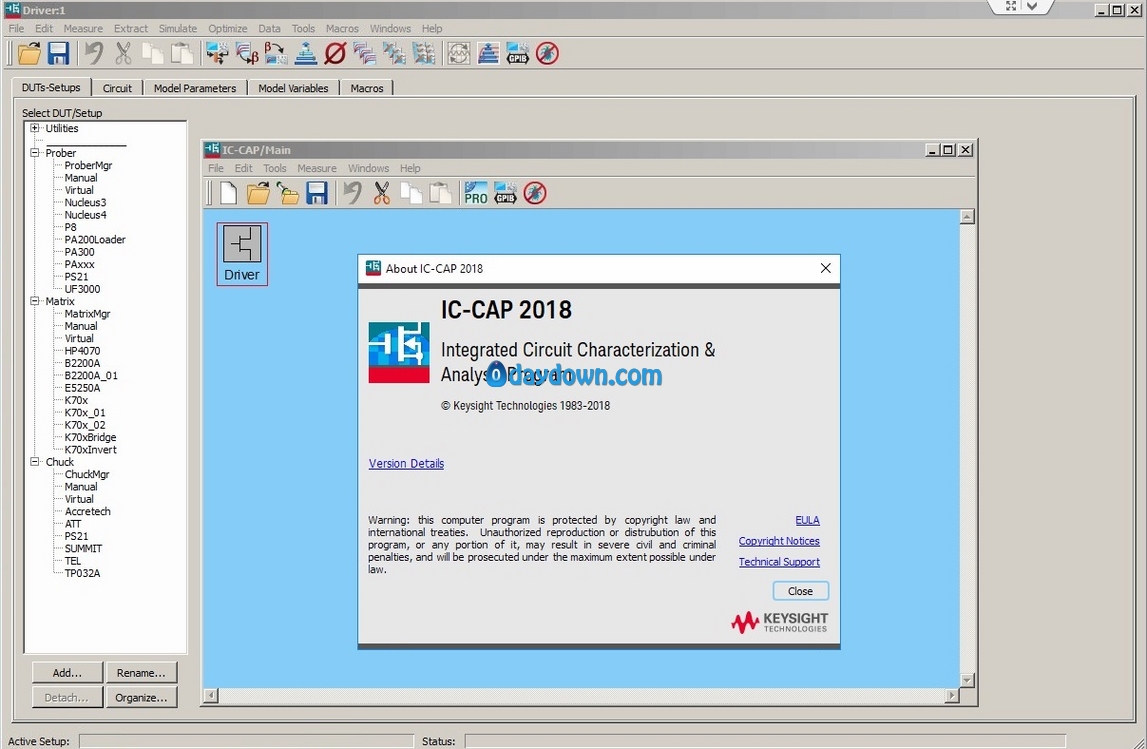
Task: Open the Technical Support link
Action: click(x=779, y=562)
